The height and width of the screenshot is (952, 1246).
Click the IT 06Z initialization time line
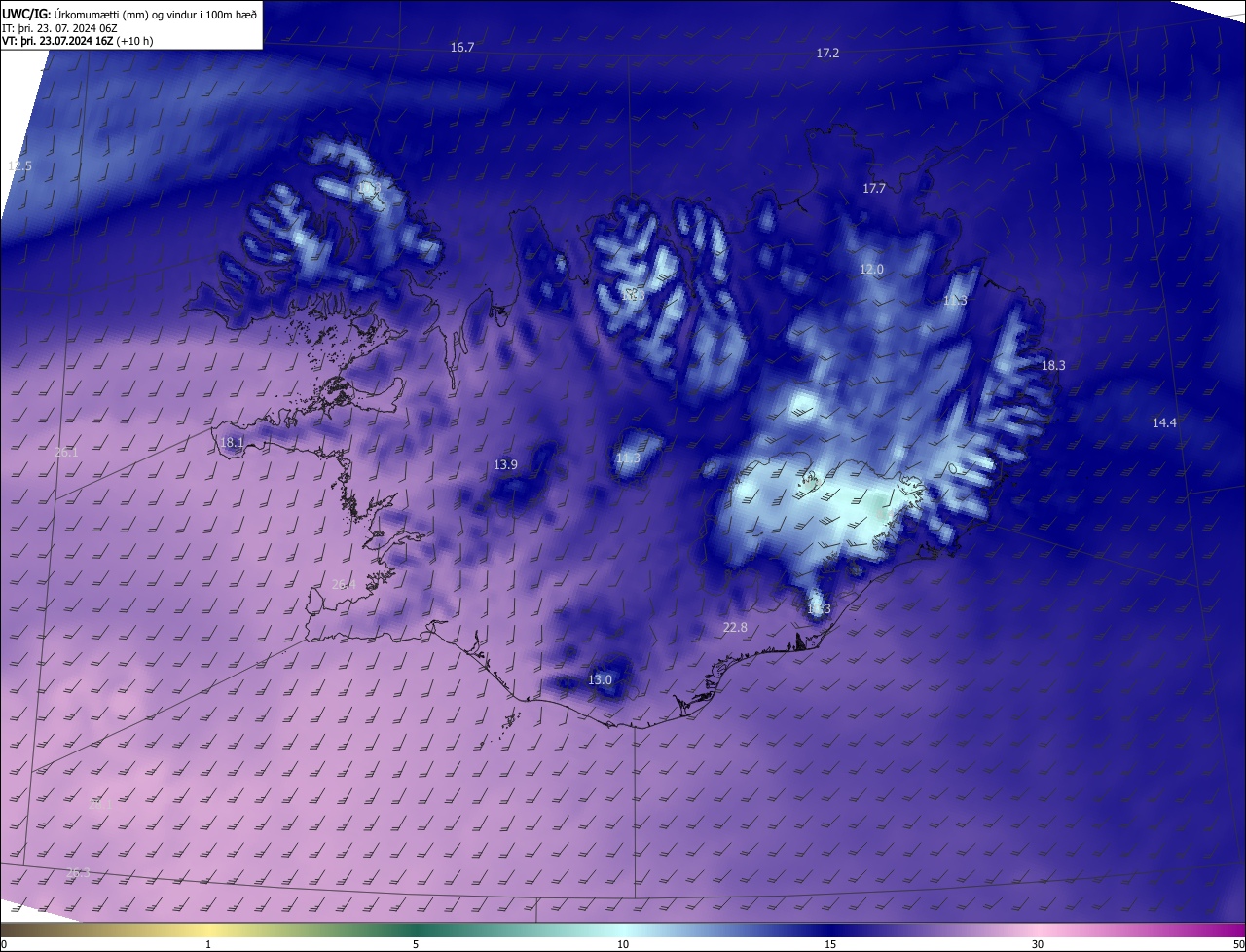click(x=60, y=27)
